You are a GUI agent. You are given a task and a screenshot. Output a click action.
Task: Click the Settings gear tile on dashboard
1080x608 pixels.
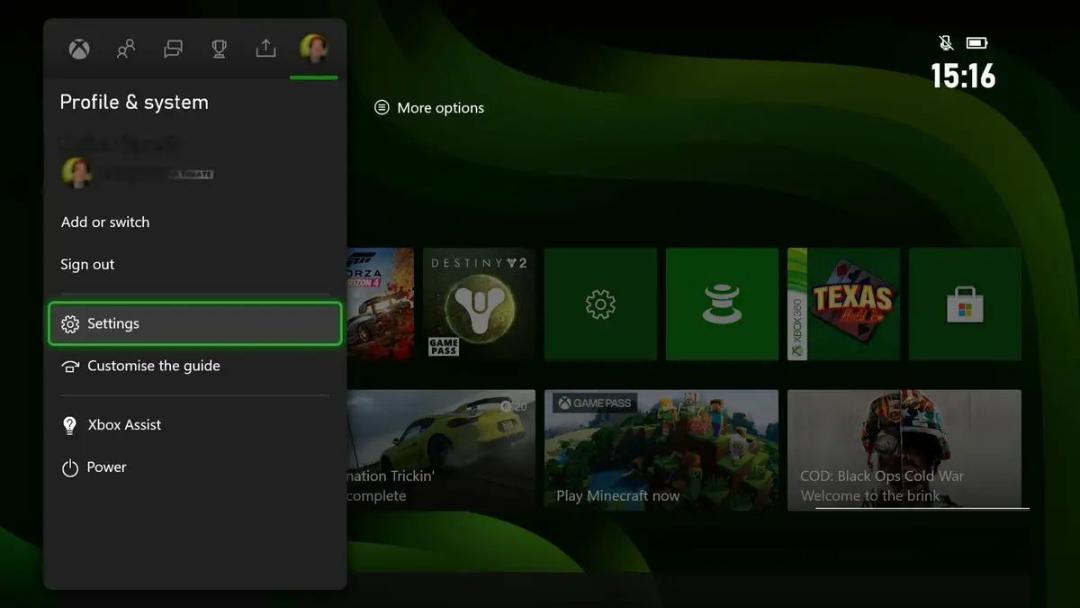coord(601,304)
